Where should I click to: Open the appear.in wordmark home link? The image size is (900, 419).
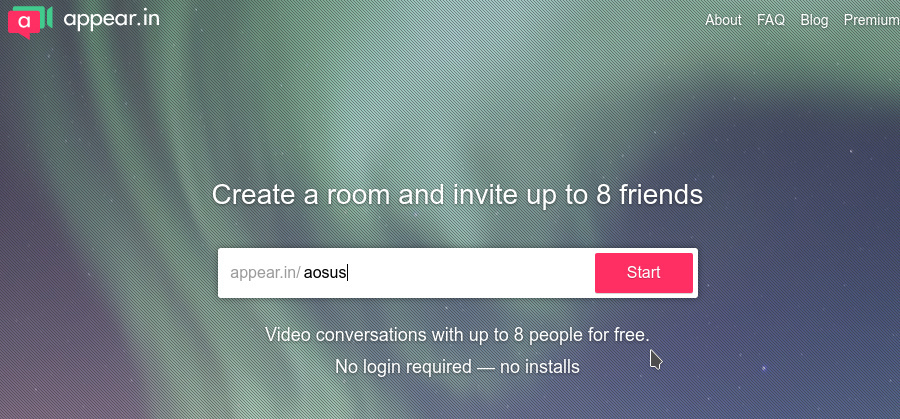111,20
